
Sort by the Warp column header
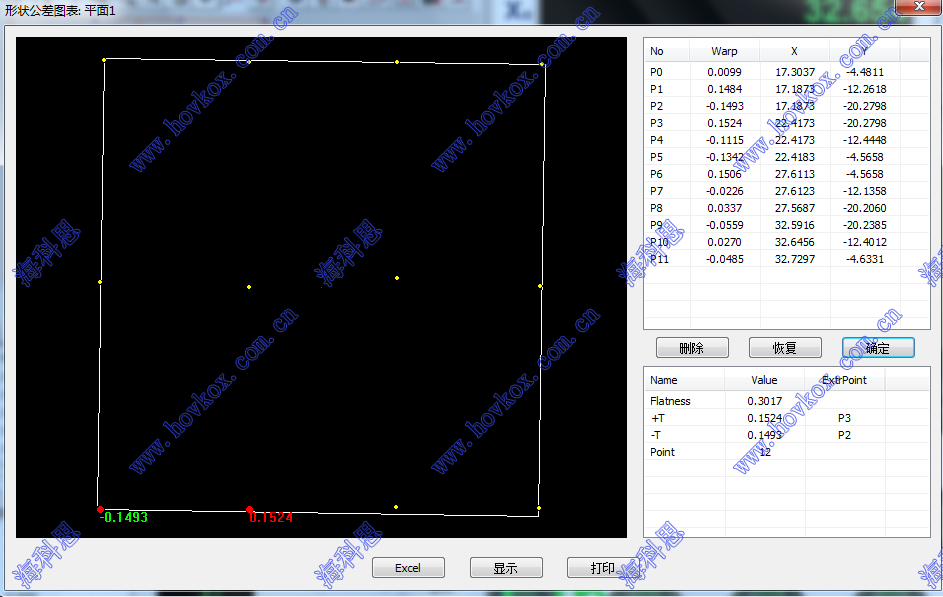click(724, 51)
